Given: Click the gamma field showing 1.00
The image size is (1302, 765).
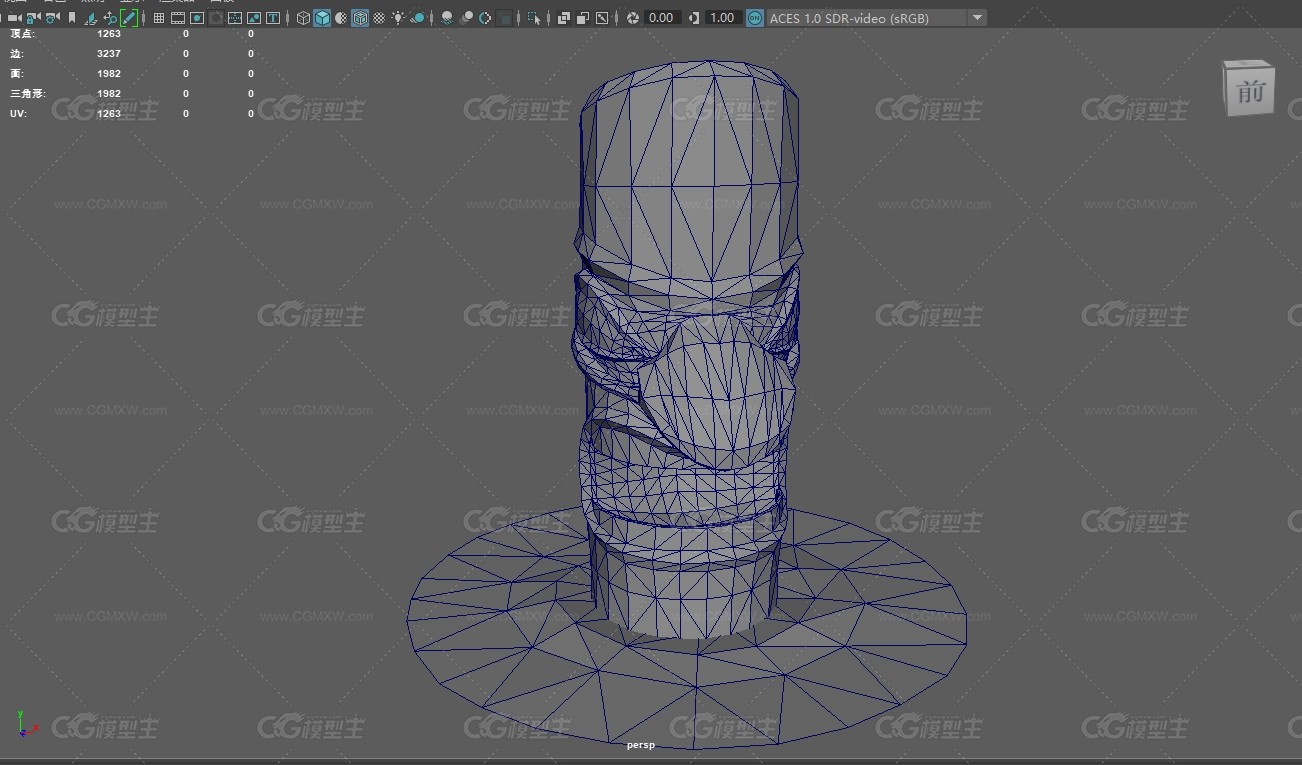Looking at the screenshot, I should [x=722, y=18].
